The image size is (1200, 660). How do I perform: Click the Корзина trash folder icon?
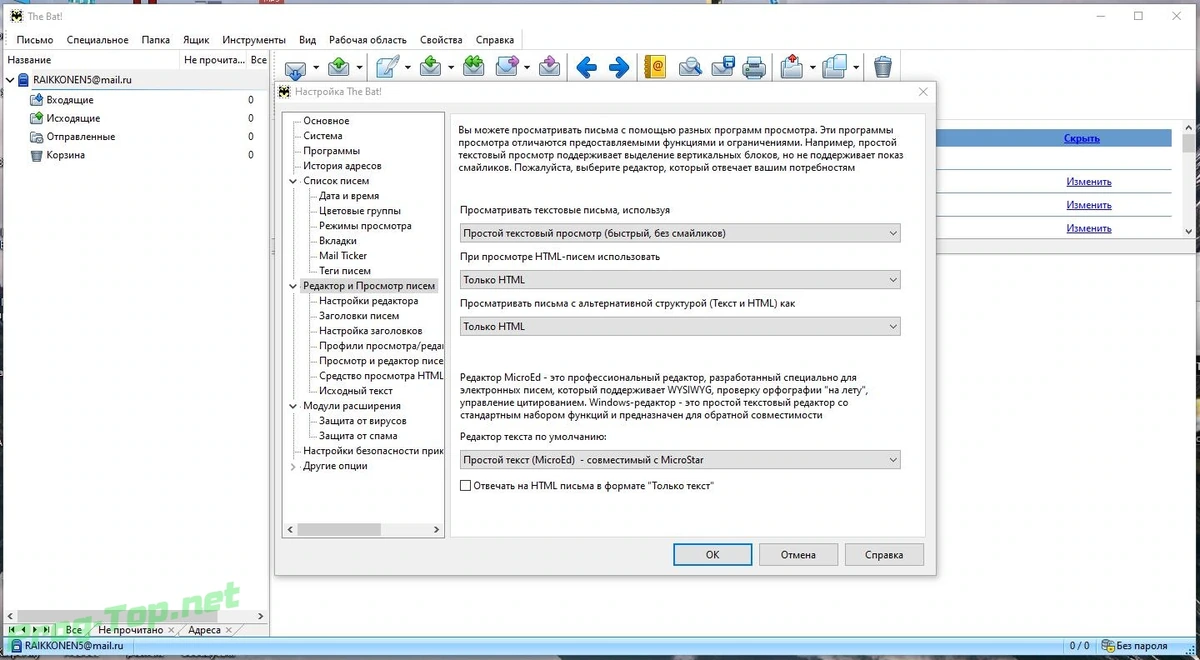37,155
